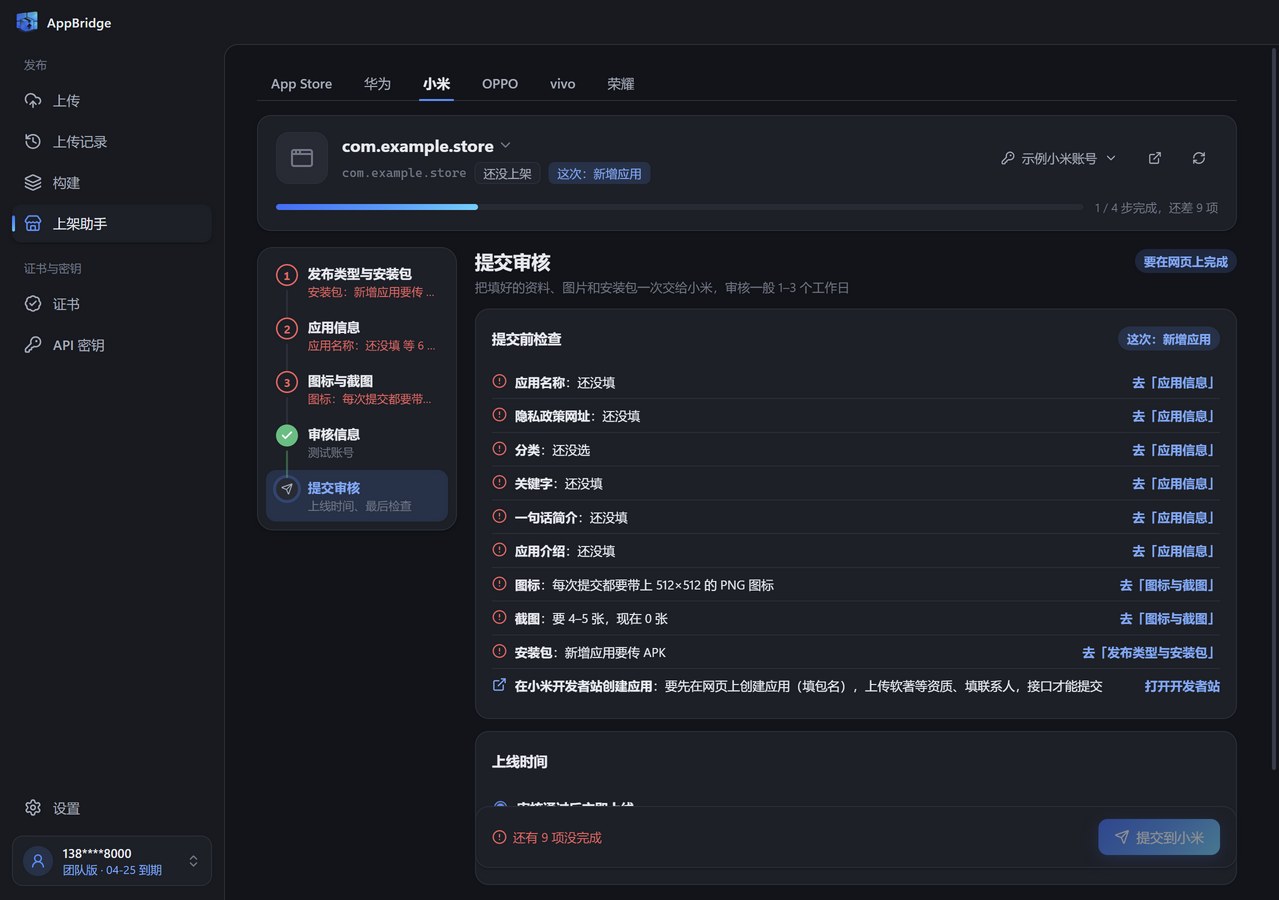Select the 小米 tab
1279x900 pixels.
pos(436,84)
